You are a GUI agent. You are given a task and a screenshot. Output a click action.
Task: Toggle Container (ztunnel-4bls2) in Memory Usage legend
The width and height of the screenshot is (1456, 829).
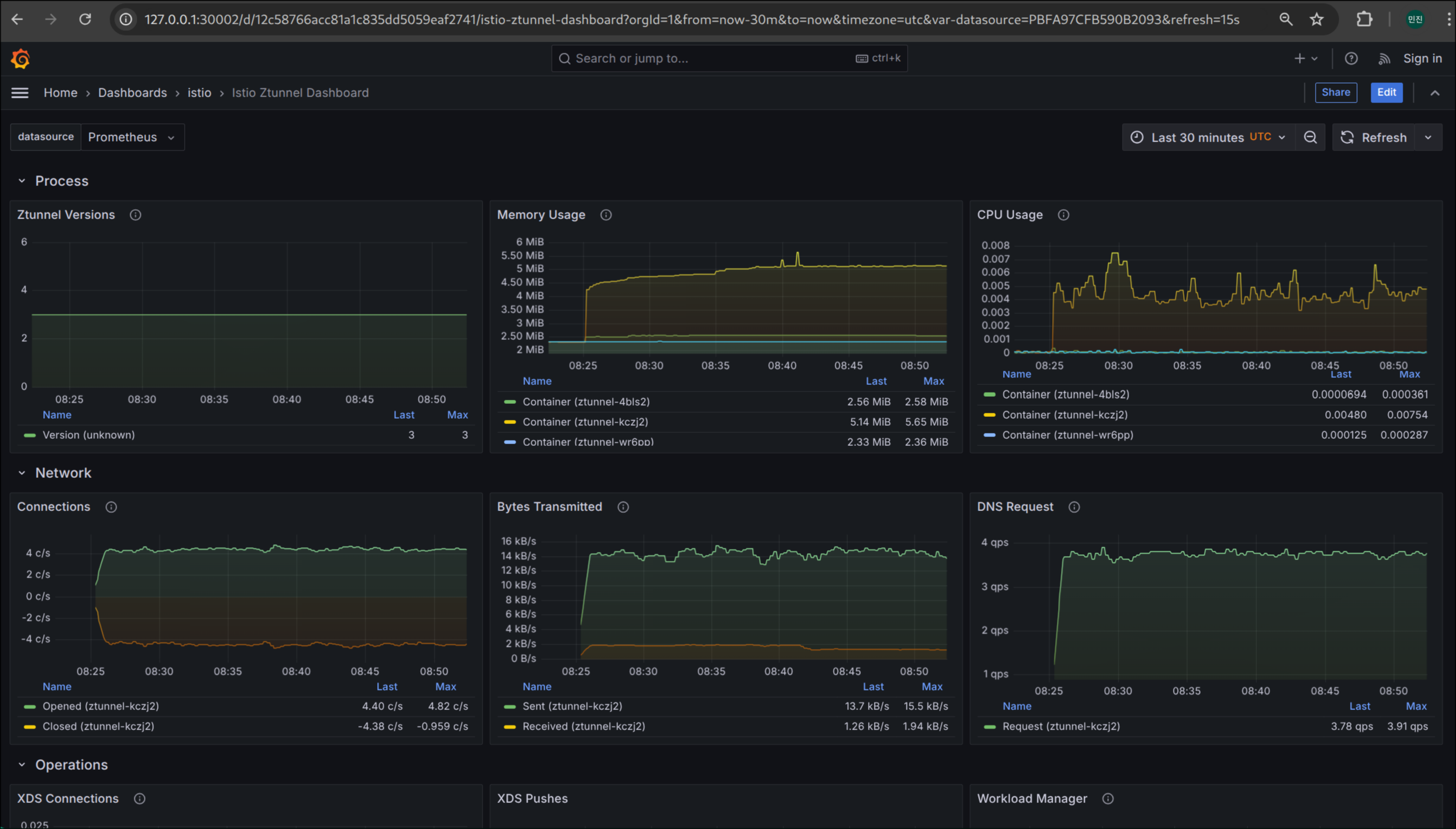pyautogui.click(x=586, y=402)
